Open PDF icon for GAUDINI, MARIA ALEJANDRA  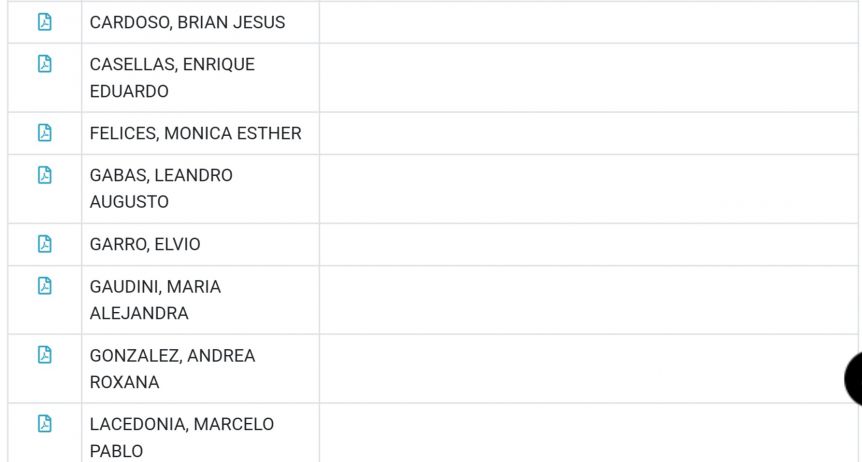[45, 286]
